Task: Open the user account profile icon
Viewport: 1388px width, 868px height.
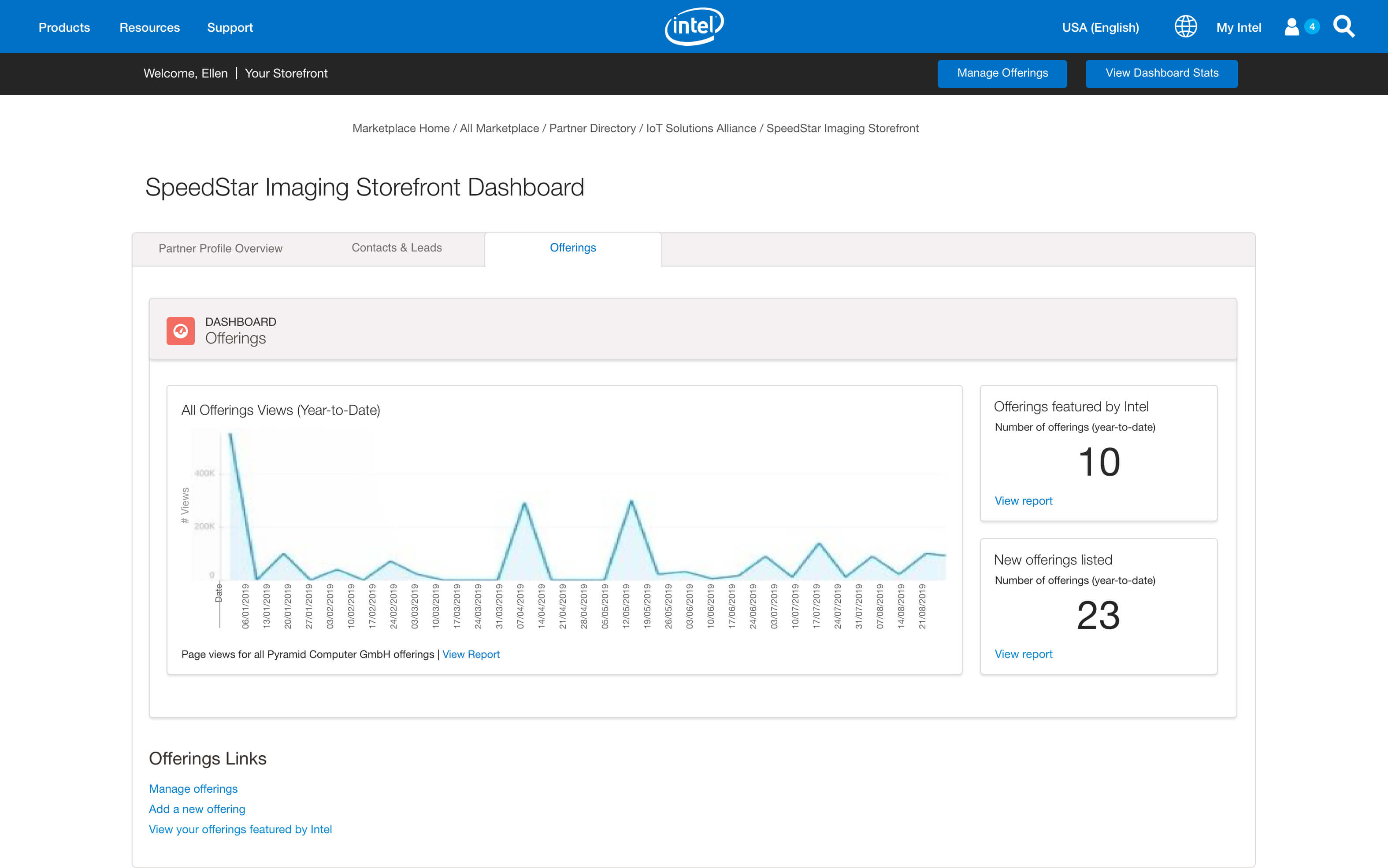Action: 1292,27
